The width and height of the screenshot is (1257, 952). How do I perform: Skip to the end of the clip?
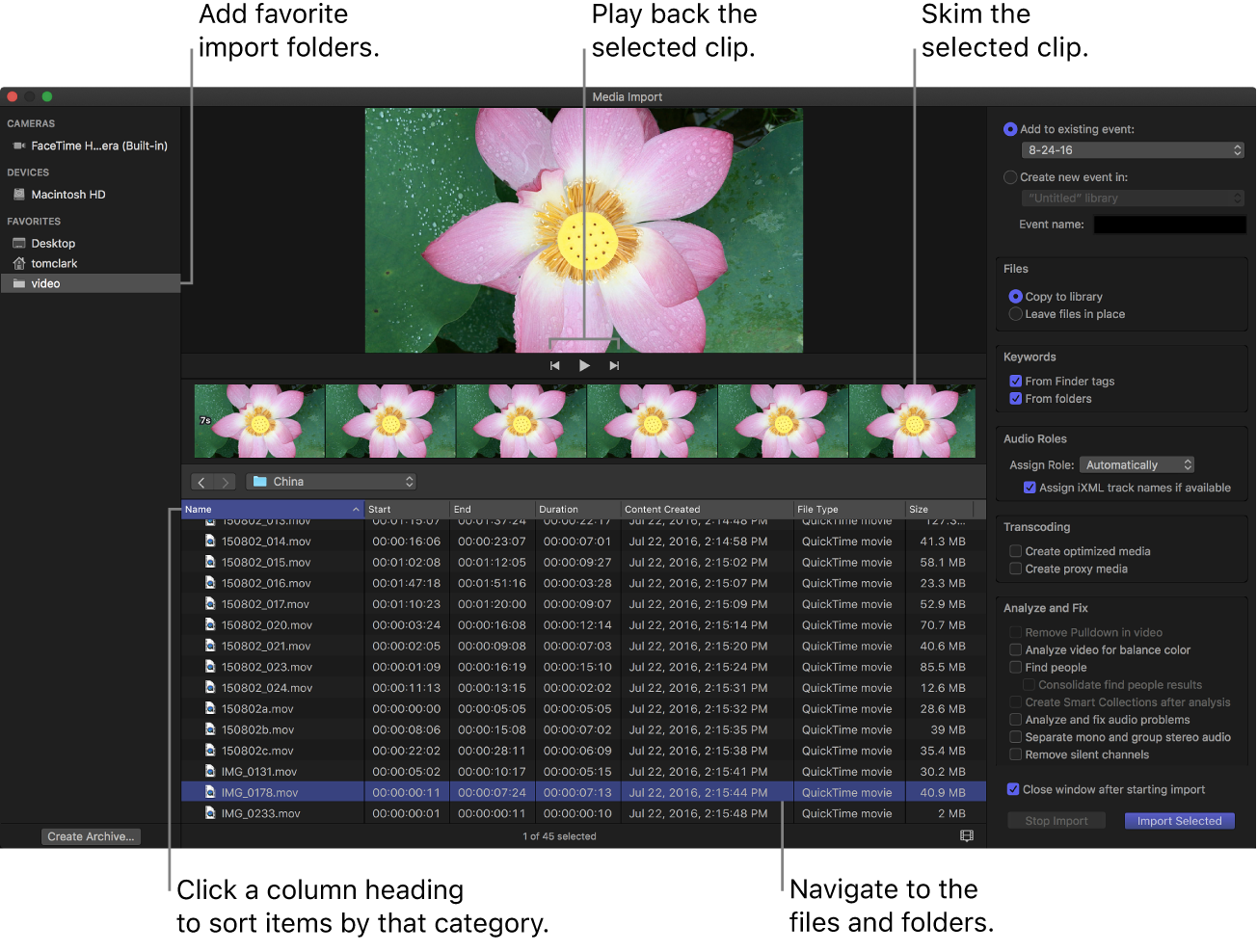coord(614,365)
